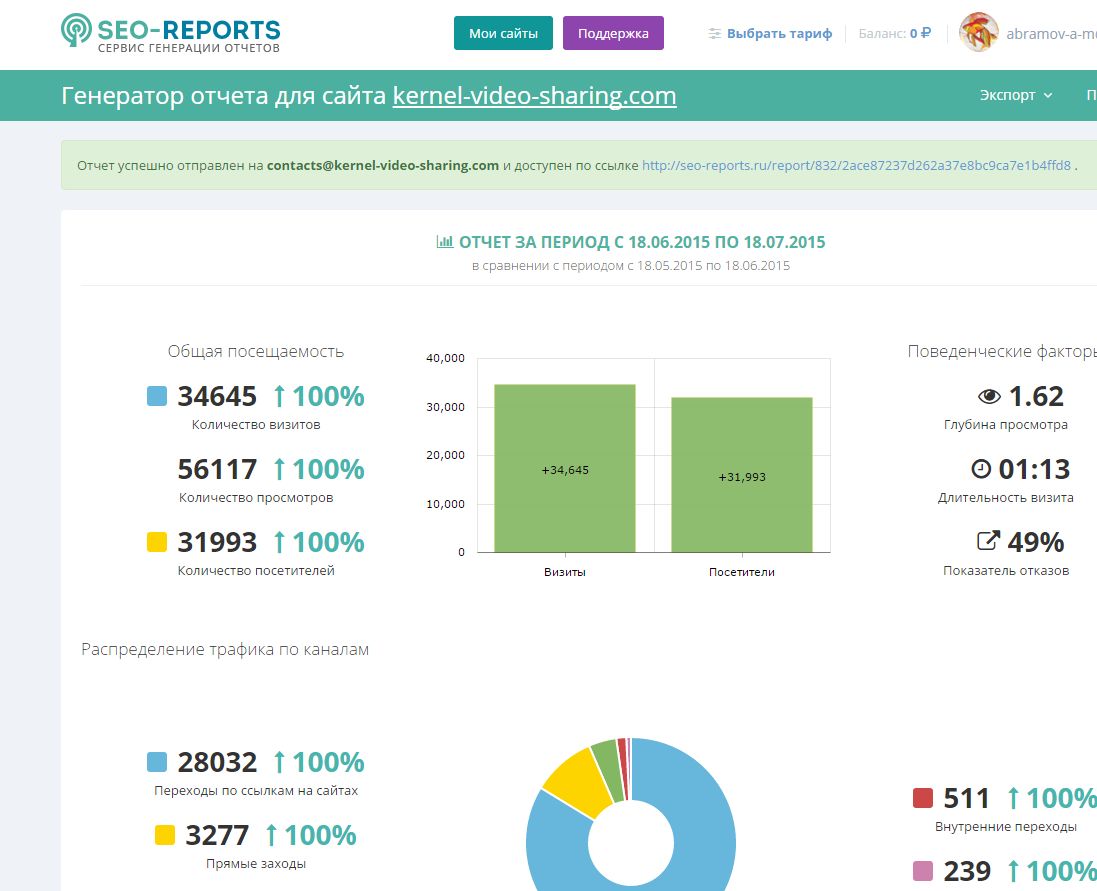1097x891 pixels.
Task: Open the kernel-video-sharing.com site link
Action: pyautogui.click(x=535, y=95)
